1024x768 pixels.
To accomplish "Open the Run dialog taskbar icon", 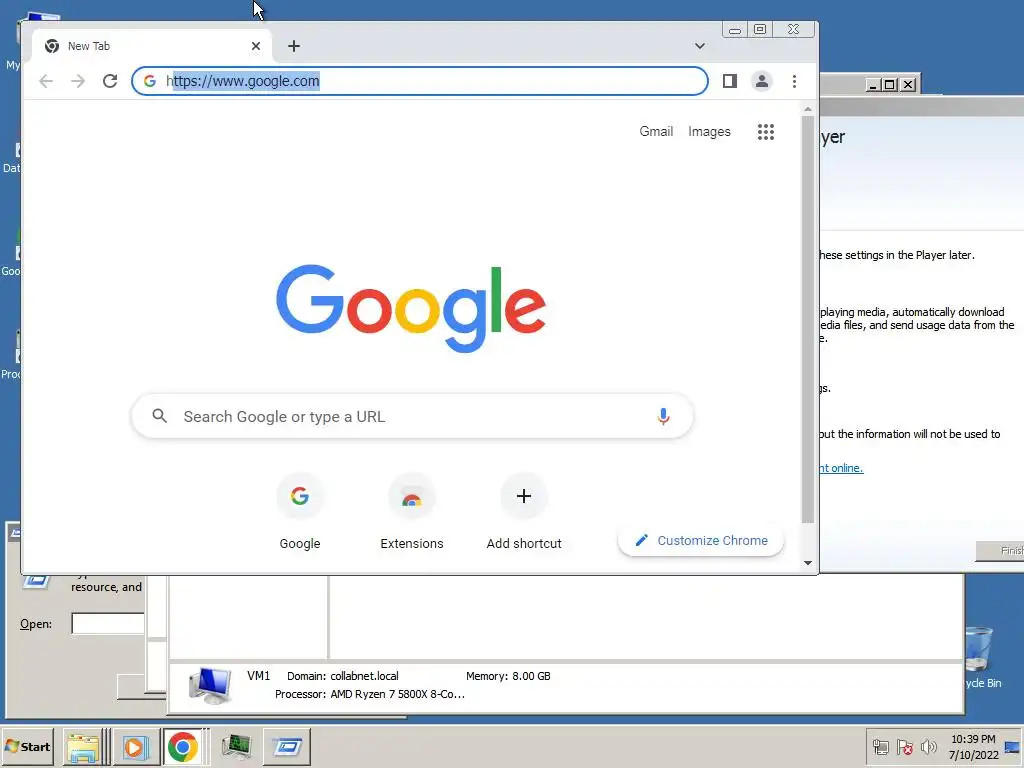I will (x=287, y=746).
